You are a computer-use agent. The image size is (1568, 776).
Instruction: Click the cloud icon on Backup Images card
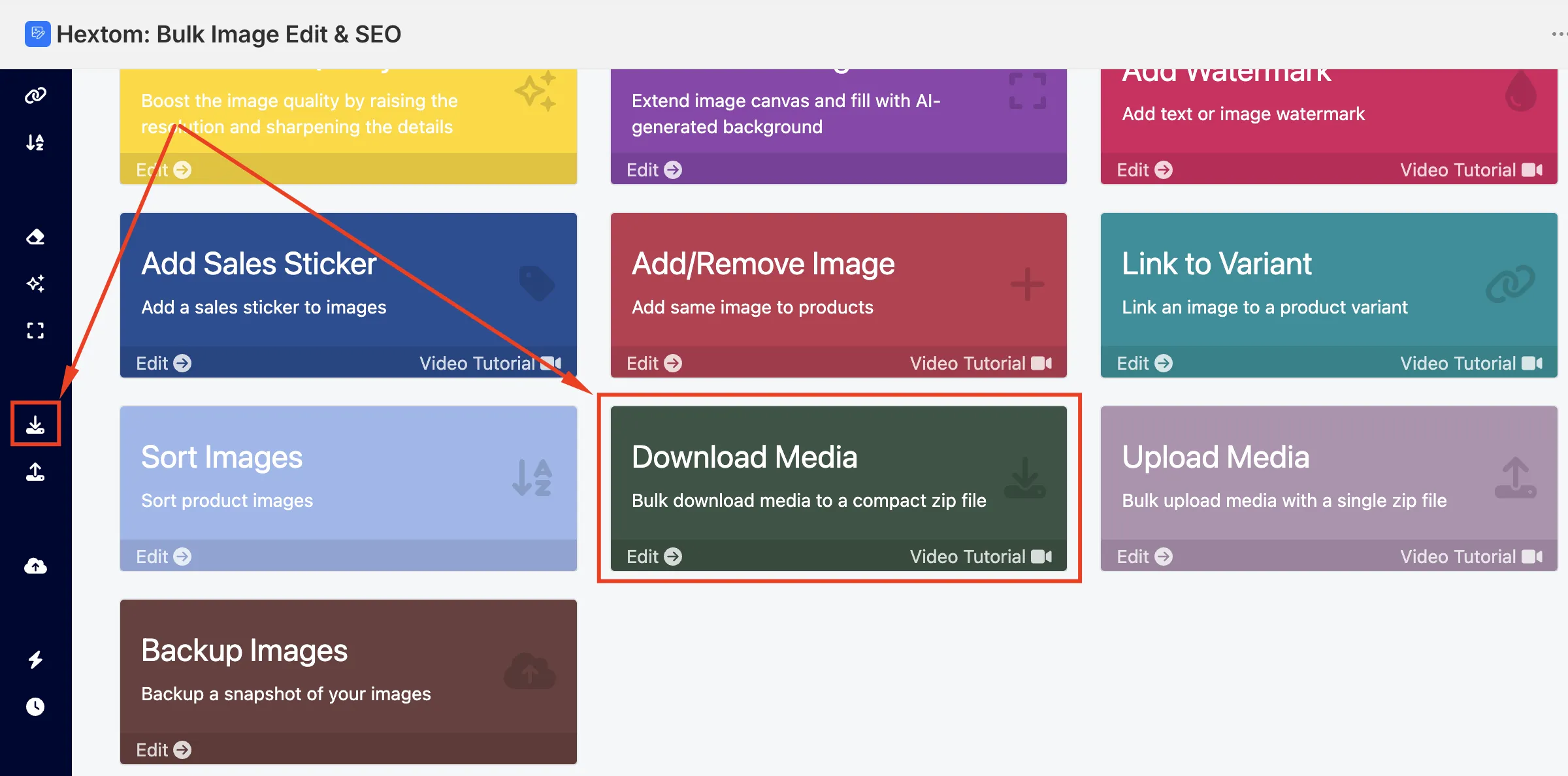pyautogui.click(x=530, y=670)
